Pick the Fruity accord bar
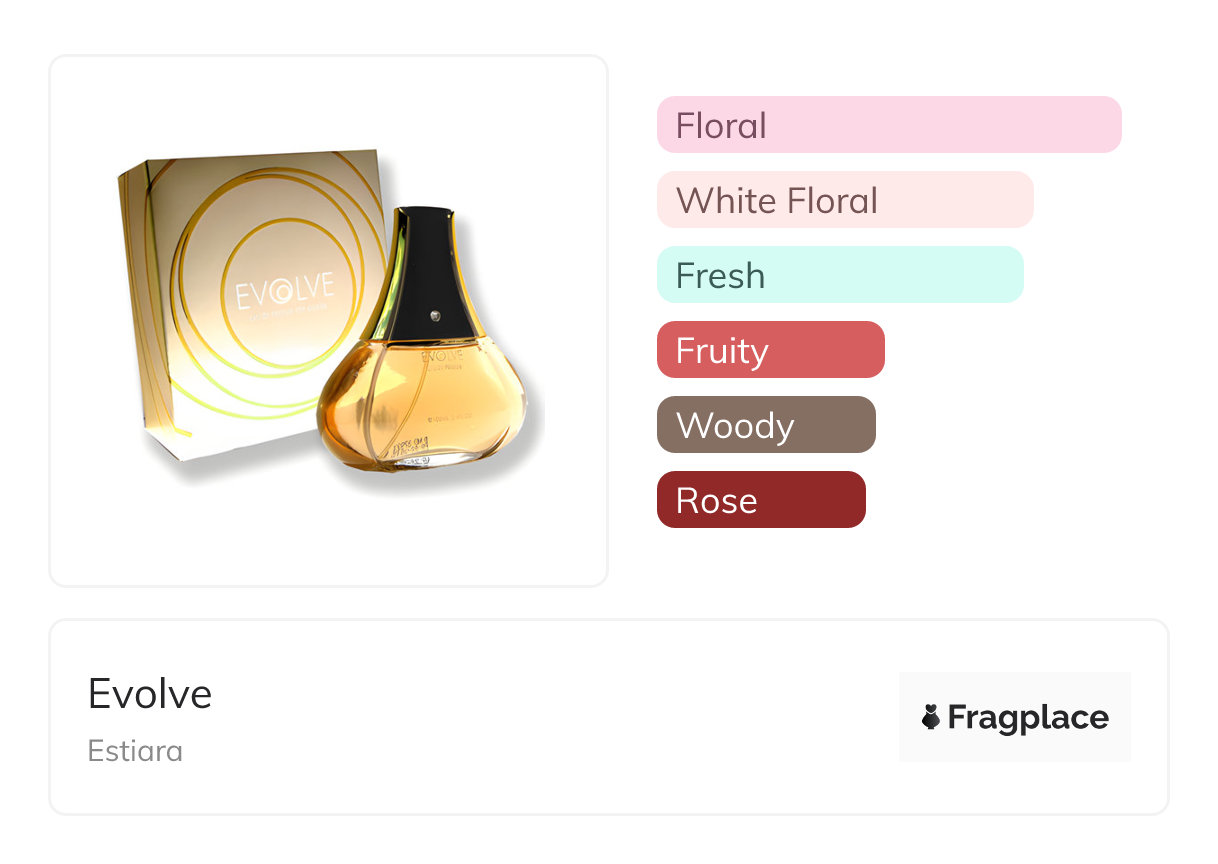1218x864 pixels. tap(771, 350)
